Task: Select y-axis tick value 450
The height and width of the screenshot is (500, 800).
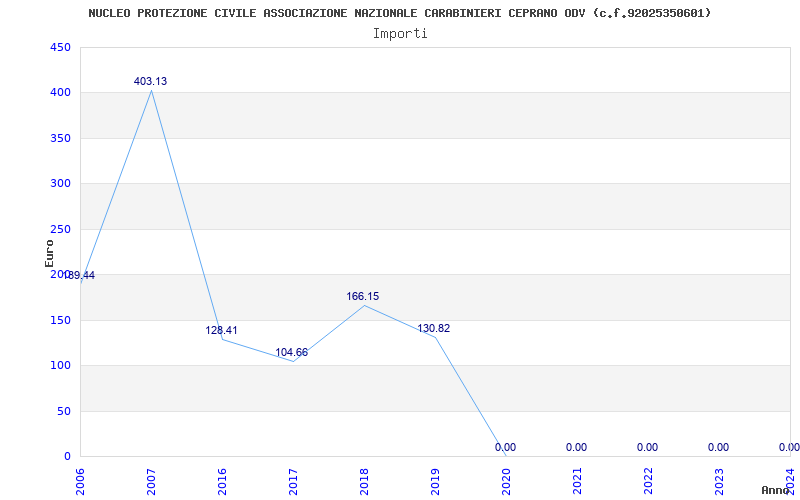Action: coord(60,47)
